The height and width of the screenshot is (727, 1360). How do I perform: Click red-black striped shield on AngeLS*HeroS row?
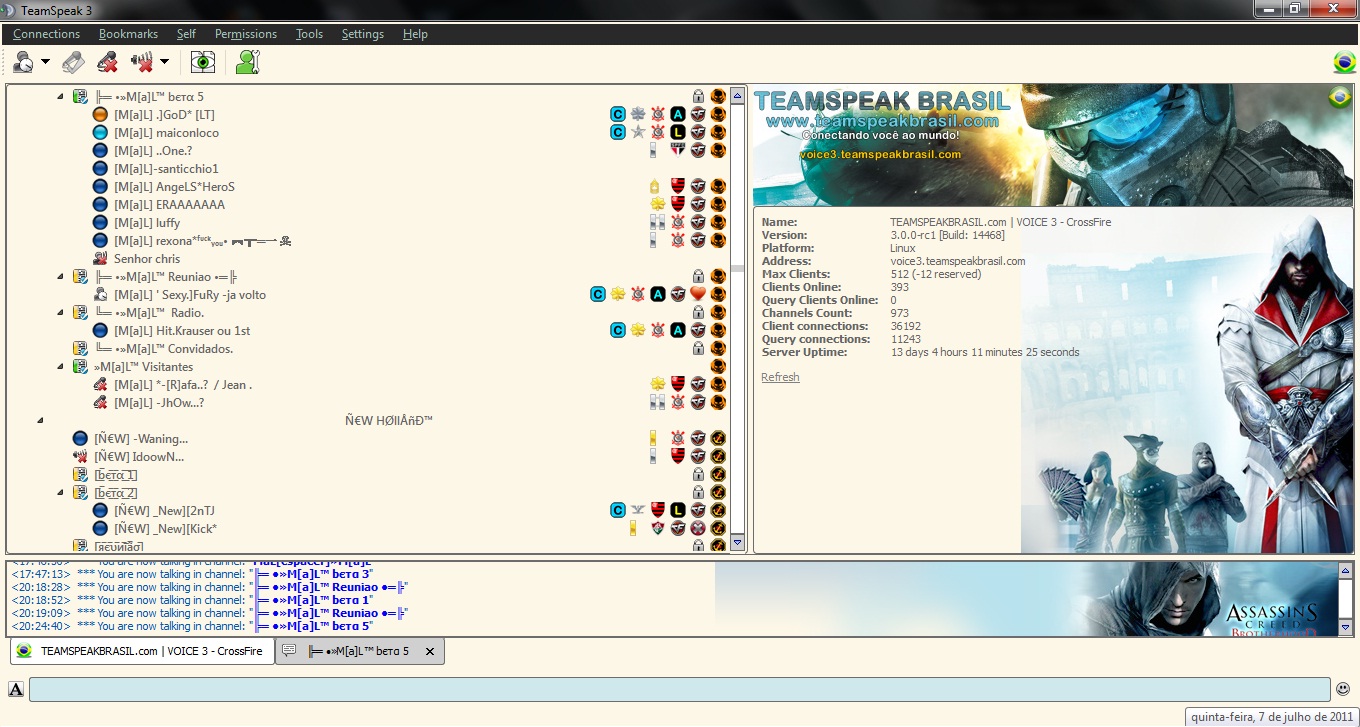678,187
